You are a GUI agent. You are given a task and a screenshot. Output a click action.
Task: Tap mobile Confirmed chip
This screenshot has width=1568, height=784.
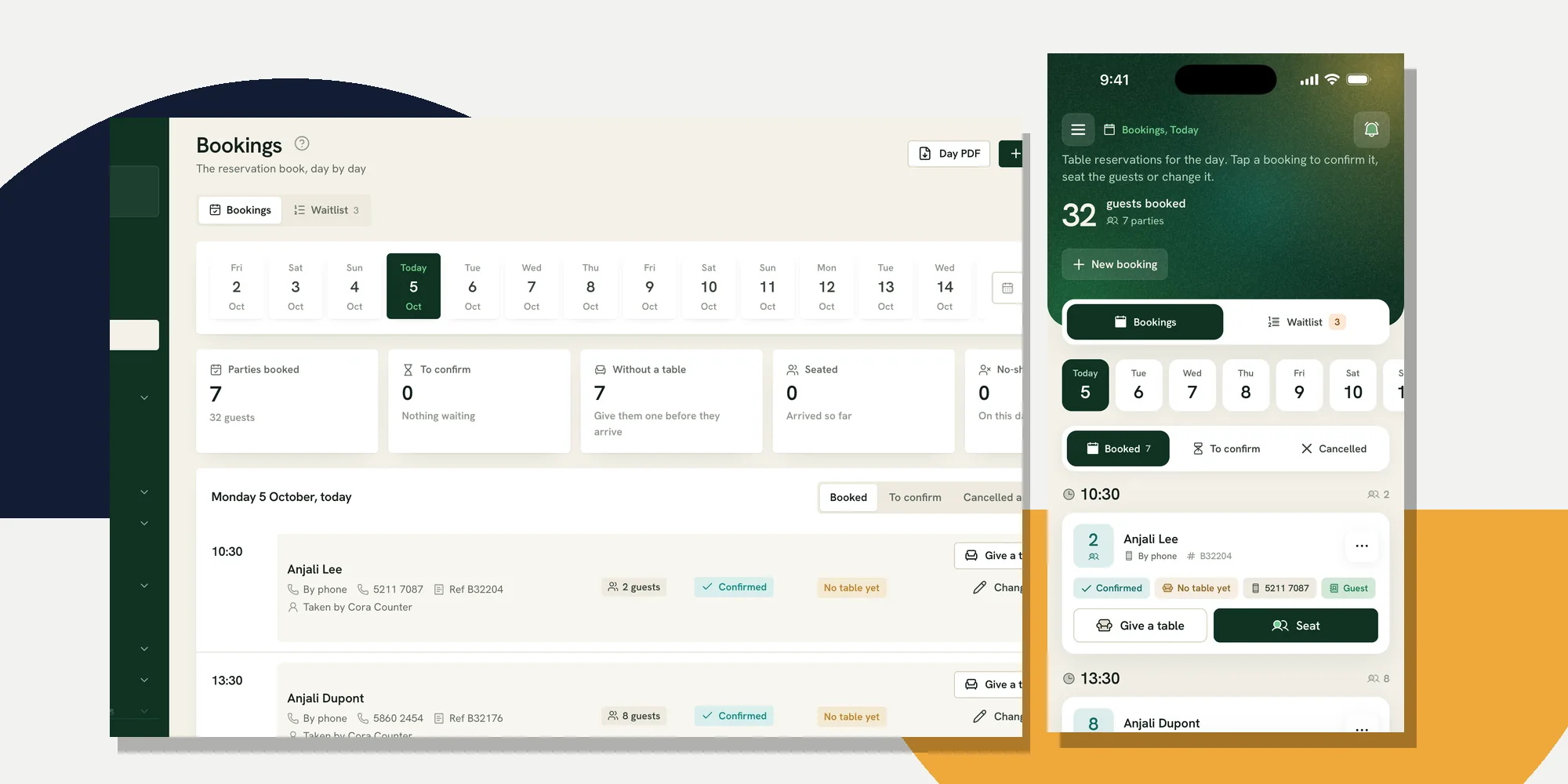point(1112,588)
